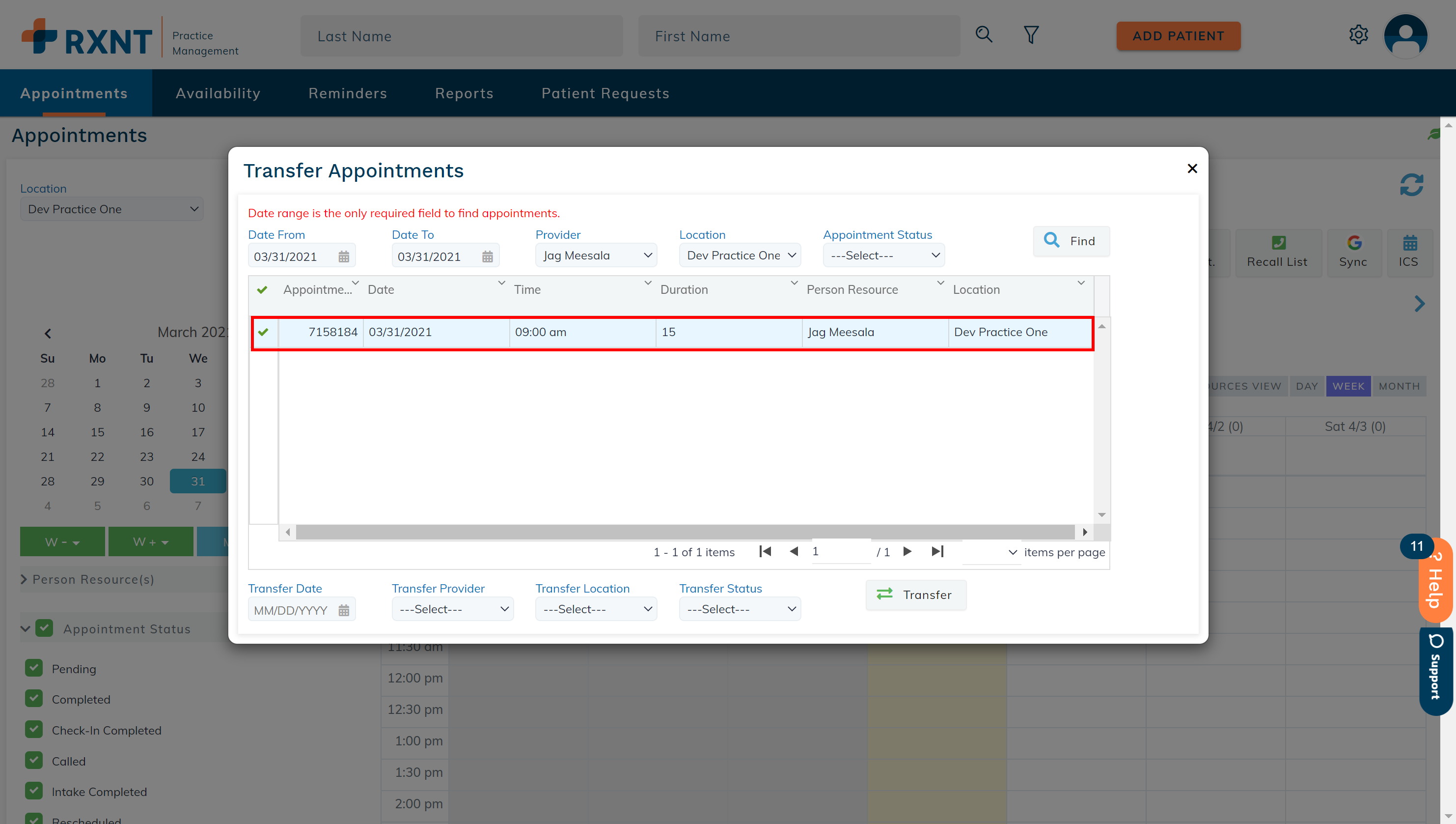Click the Transfer button
The height and width of the screenshot is (824, 1456).
[915, 595]
